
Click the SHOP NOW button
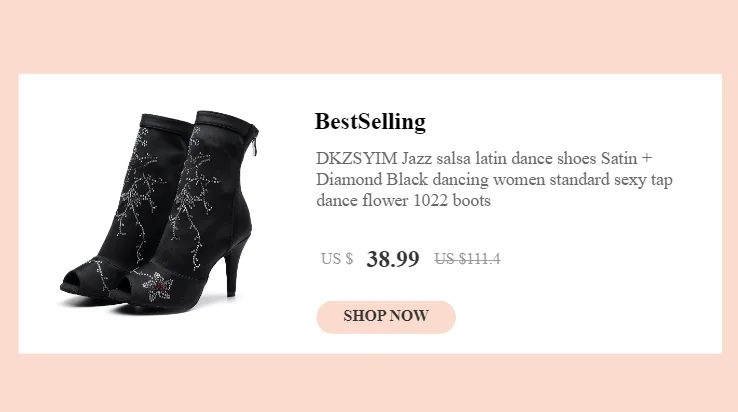point(386,317)
